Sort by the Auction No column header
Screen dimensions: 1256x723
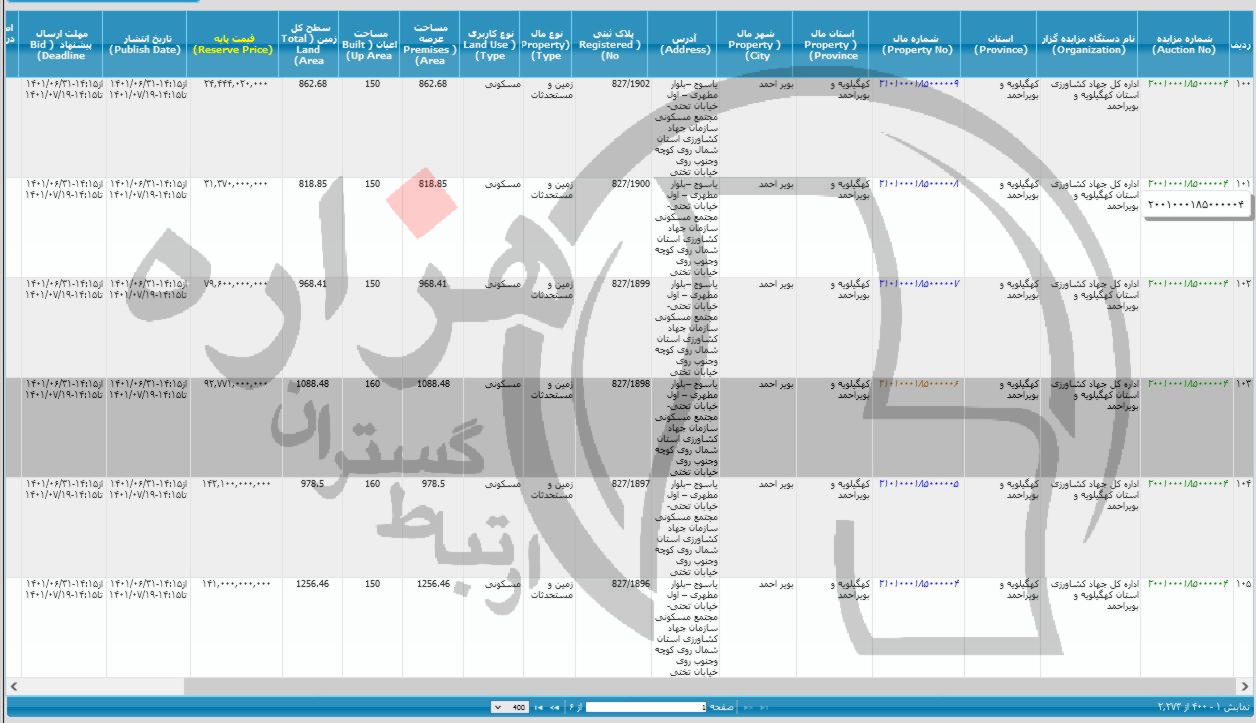[x=1183, y=44]
